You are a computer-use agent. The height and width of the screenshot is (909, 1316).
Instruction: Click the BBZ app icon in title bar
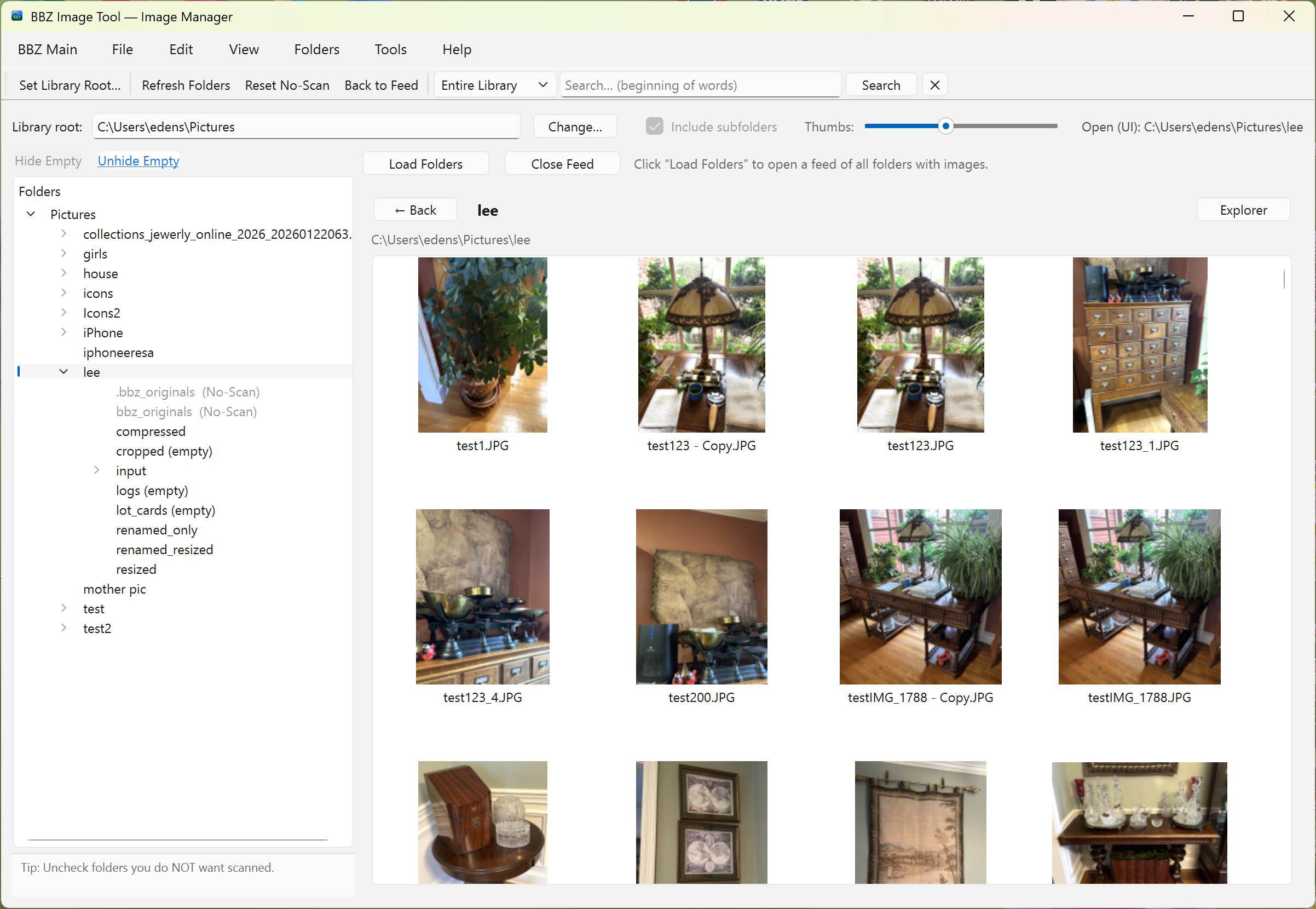click(17, 16)
